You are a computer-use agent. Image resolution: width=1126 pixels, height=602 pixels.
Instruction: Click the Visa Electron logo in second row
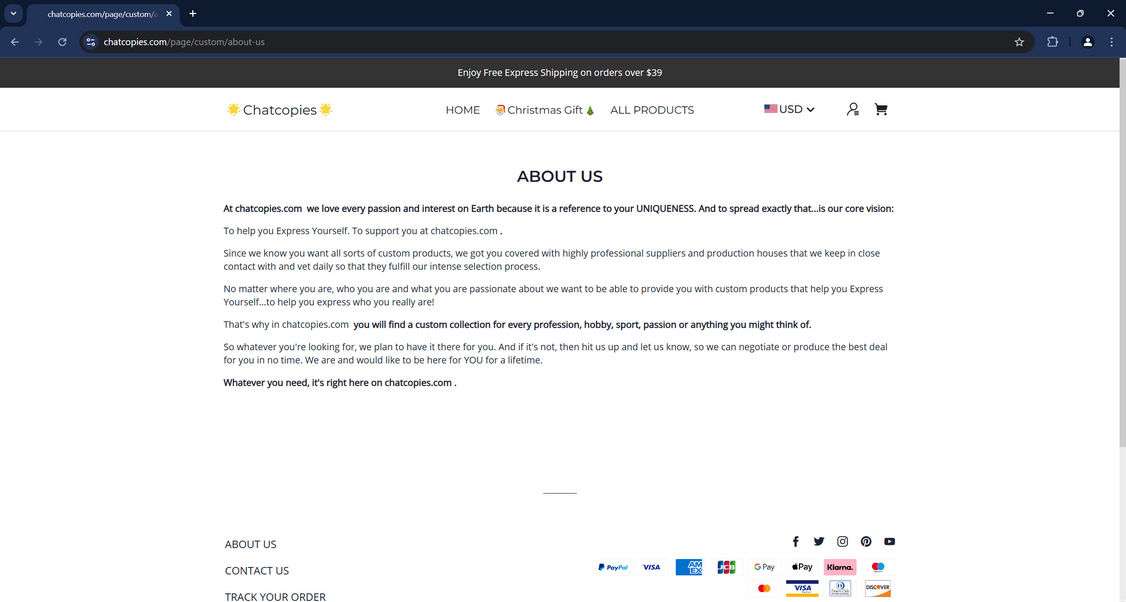(802, 588)
